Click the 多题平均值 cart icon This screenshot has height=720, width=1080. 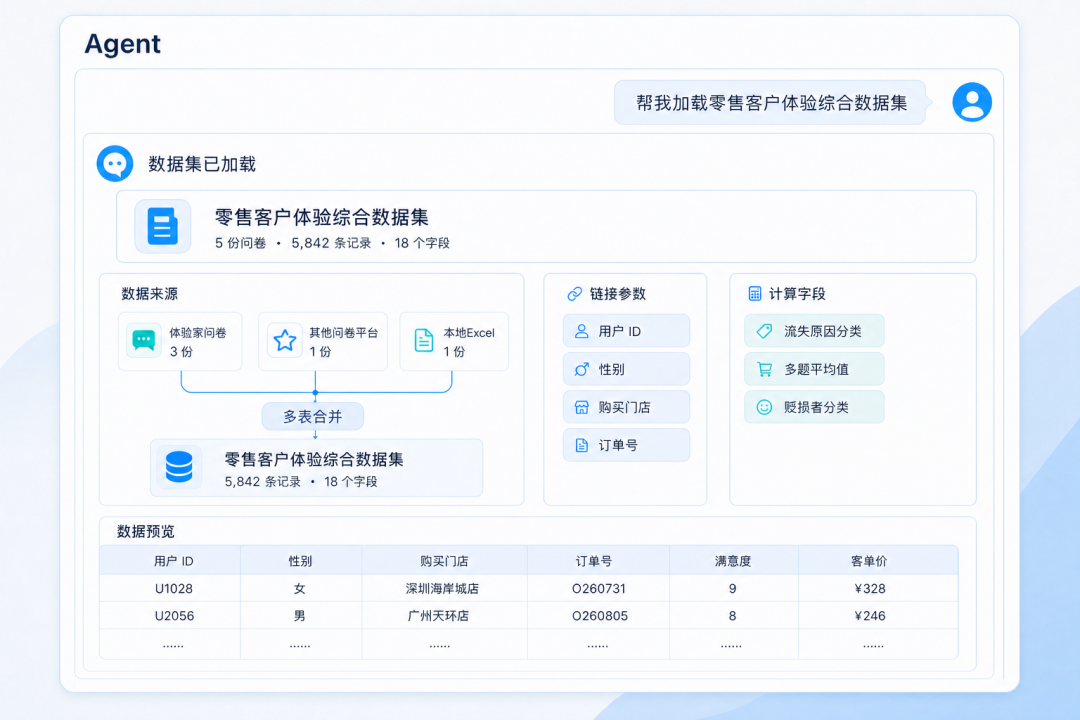click(764, 369)
